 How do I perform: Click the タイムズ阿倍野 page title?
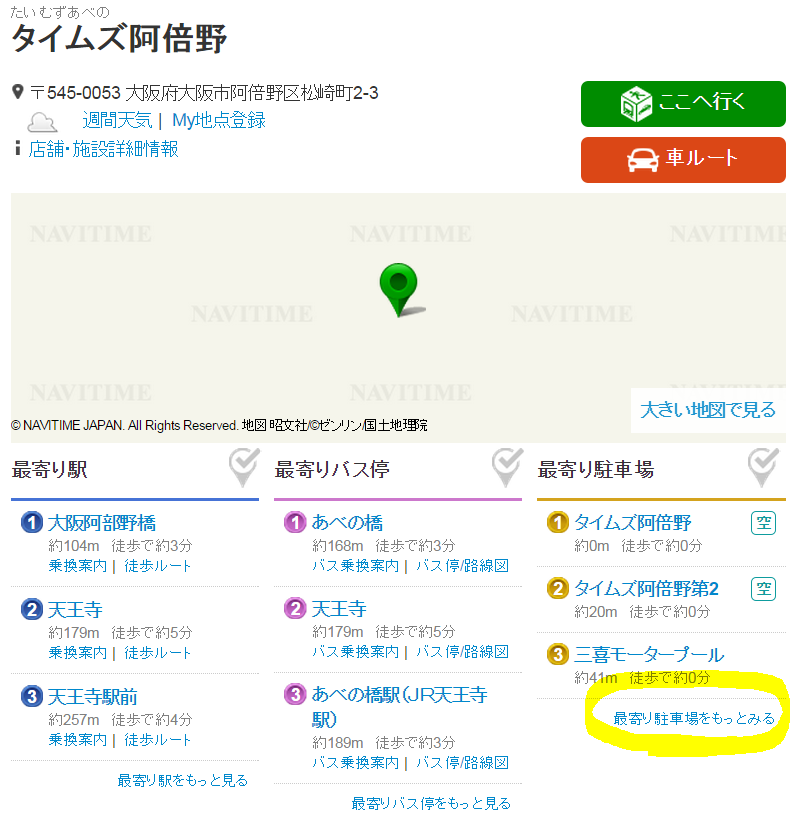(x=119, y=39)
